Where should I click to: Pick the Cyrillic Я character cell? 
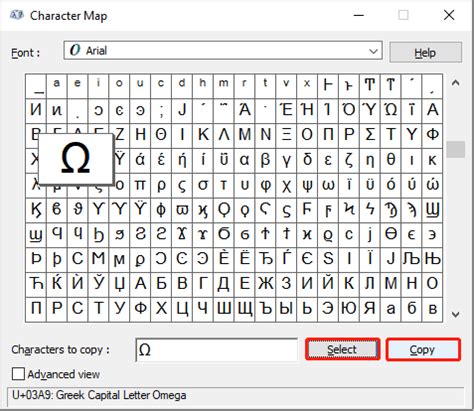(x=370, y=309)
